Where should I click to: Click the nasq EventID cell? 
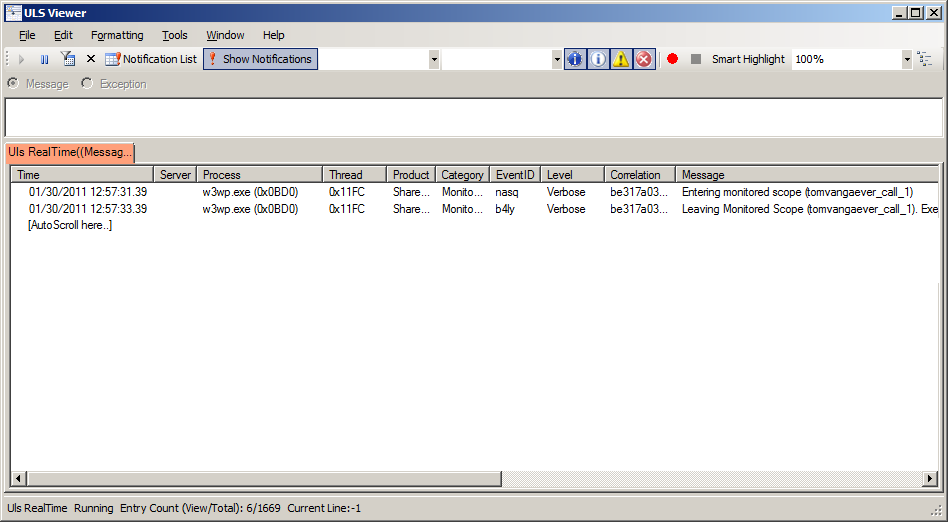tap(507, 192)
